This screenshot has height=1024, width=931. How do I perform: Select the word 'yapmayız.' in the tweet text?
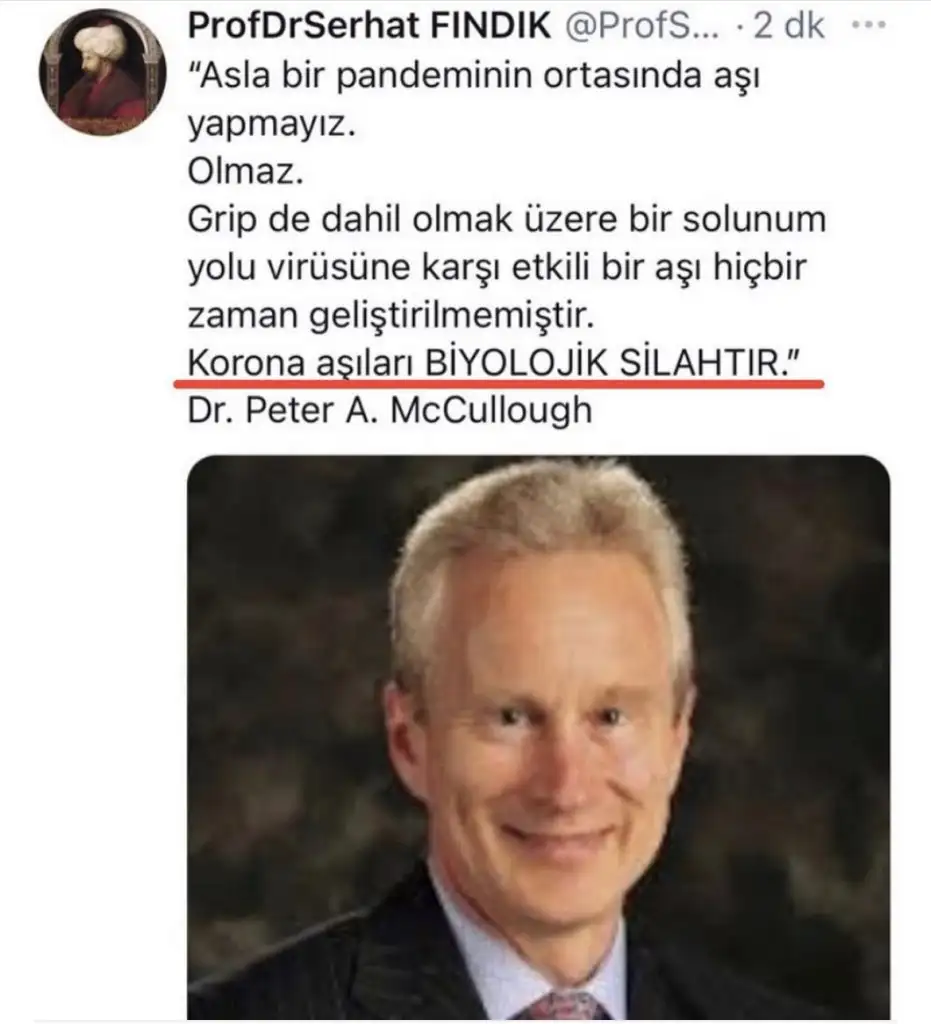click(x=272, y=125)
